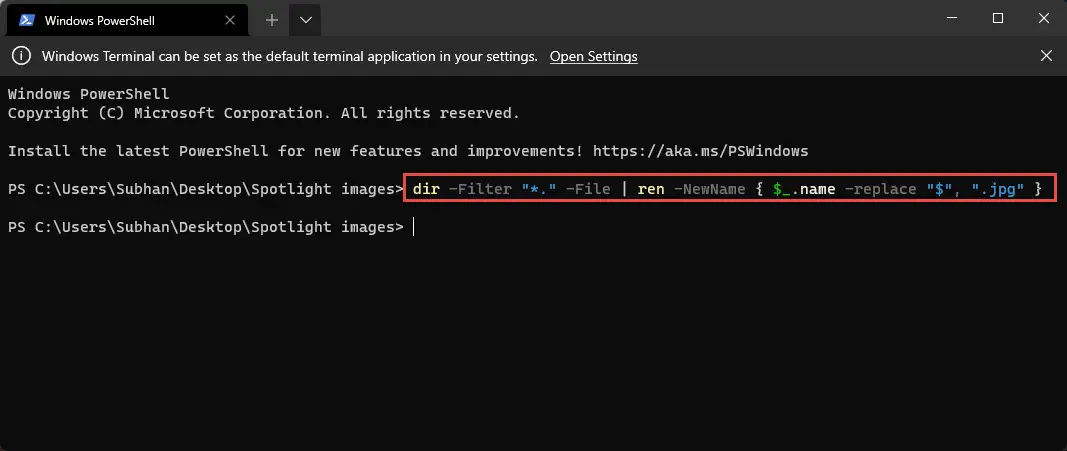Open a new tab with the plus icon

pos(272,20)
